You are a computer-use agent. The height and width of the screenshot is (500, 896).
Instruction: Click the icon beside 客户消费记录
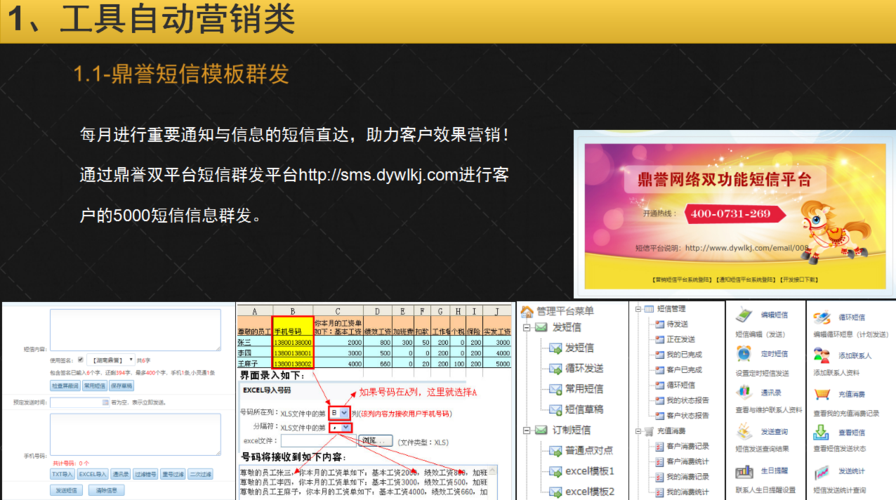coord(660,446)
